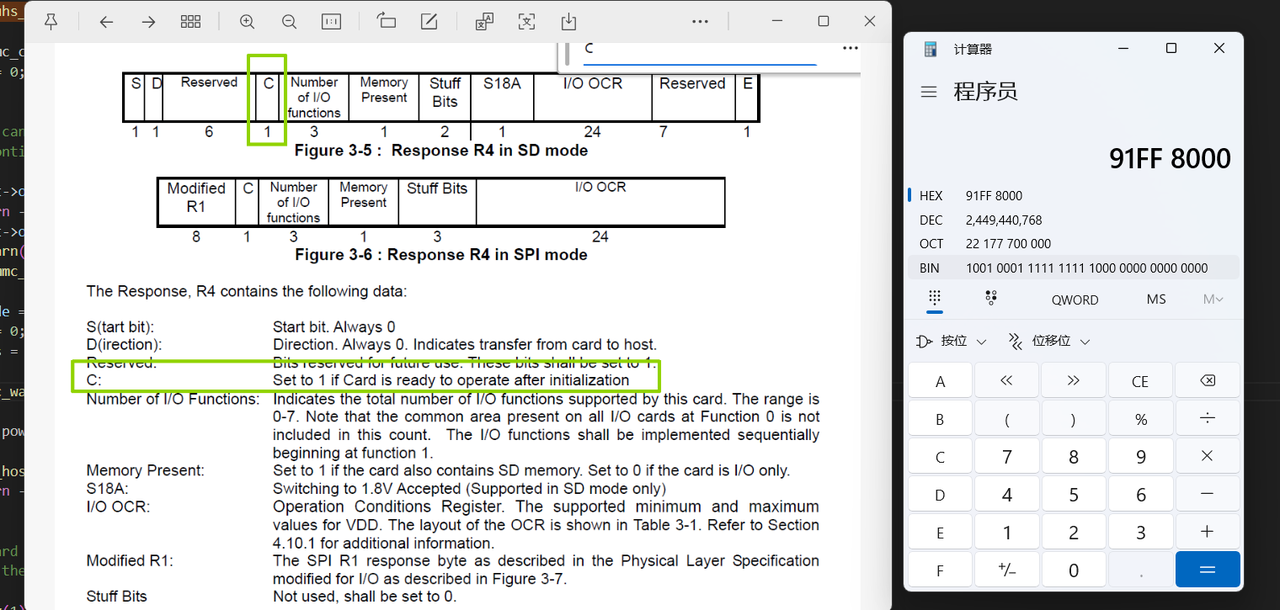Click the 7 key
The width and height of the screenshot is (1280, 610).
[1007, 457]
